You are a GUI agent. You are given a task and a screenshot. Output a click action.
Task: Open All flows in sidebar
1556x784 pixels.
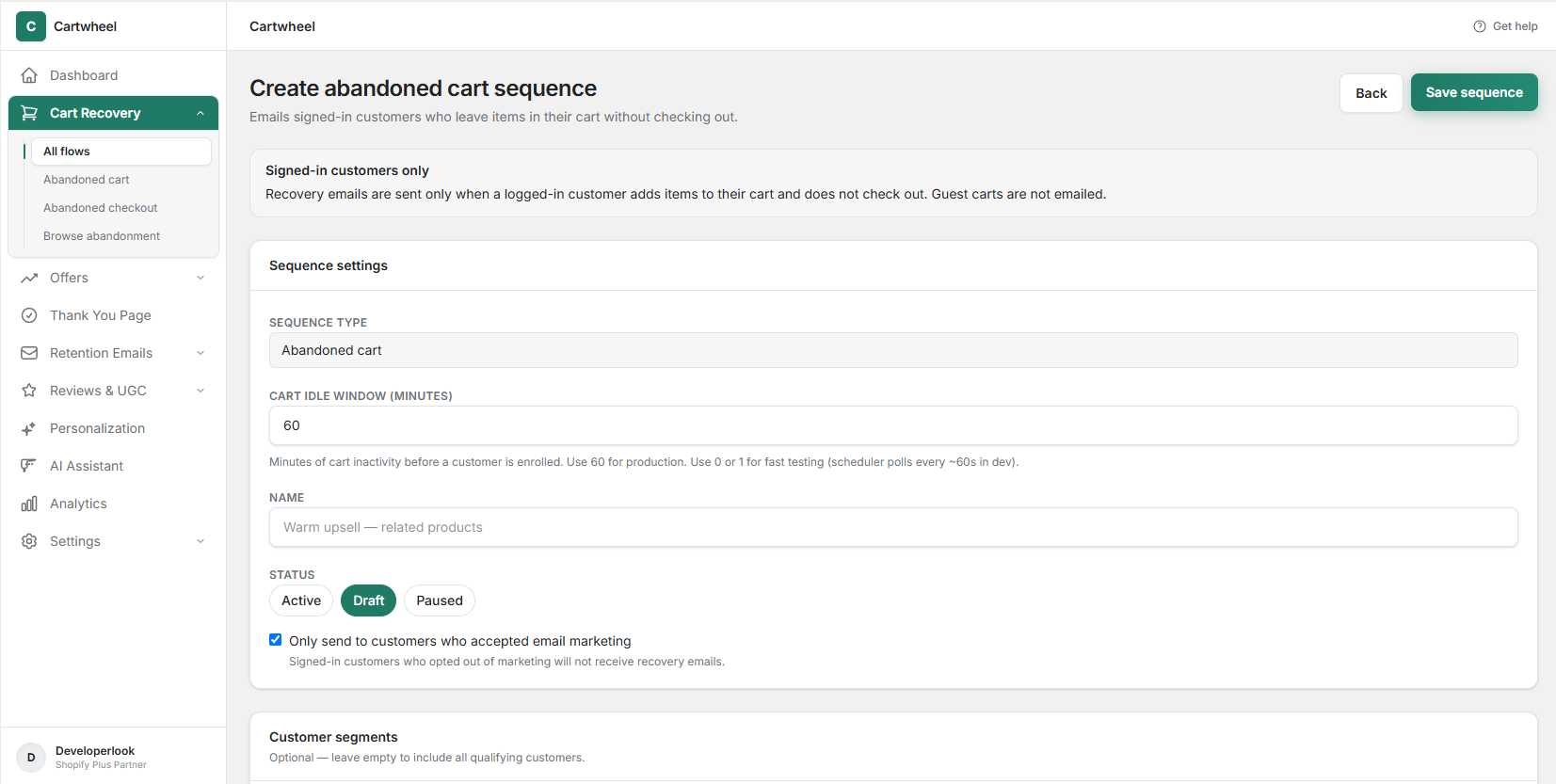click(121, 152)
